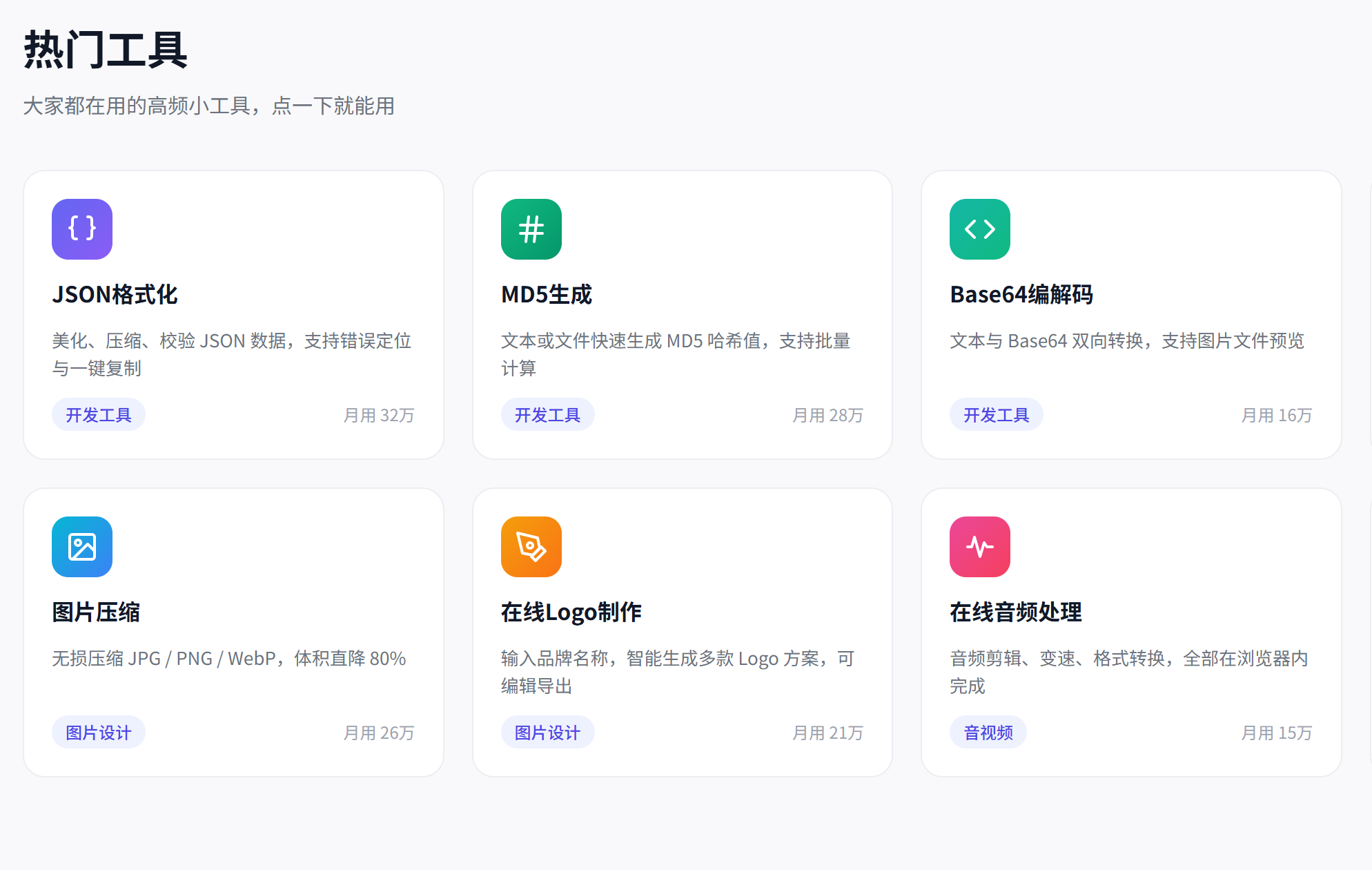The width and height of the screenshot is (1372, 870).
Task: Open the 在线Logo制作 tool title
Action: tap(571, 612)
